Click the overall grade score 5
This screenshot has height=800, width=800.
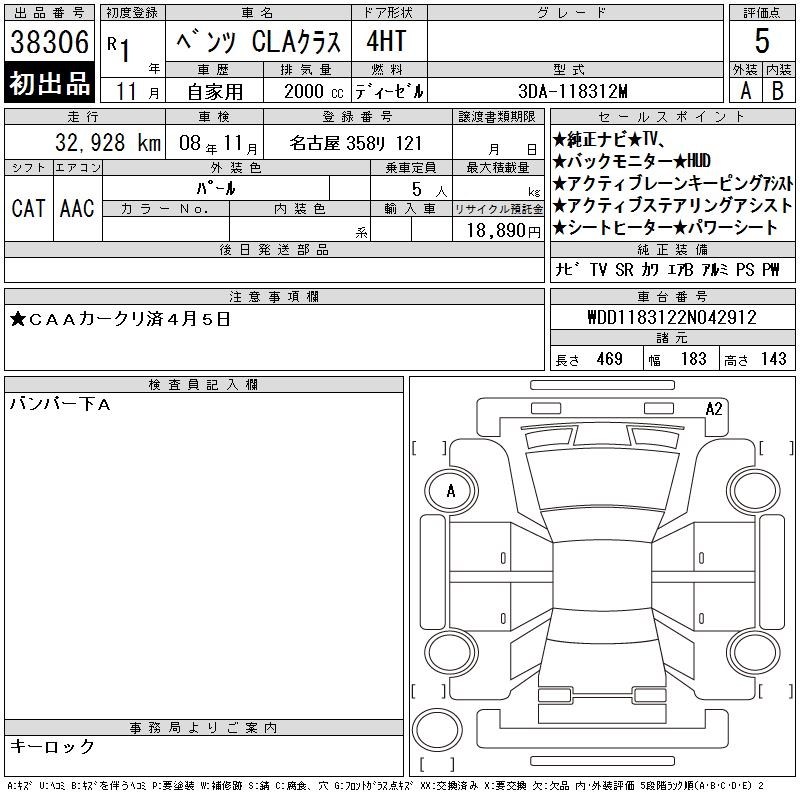tap(762, 41)
